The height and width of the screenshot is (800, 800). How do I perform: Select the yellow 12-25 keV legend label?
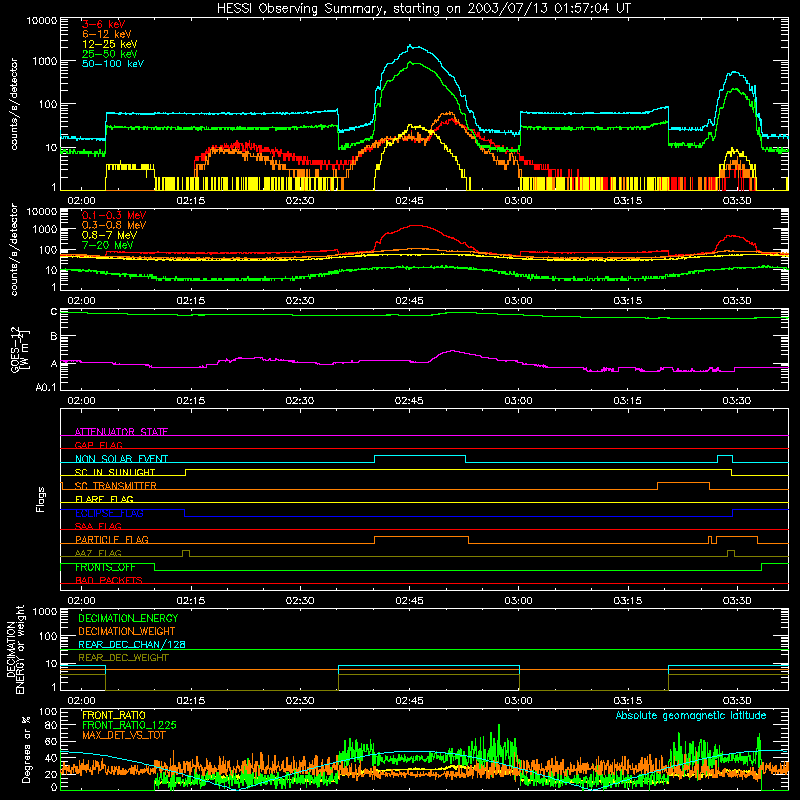tap(110, 44)
